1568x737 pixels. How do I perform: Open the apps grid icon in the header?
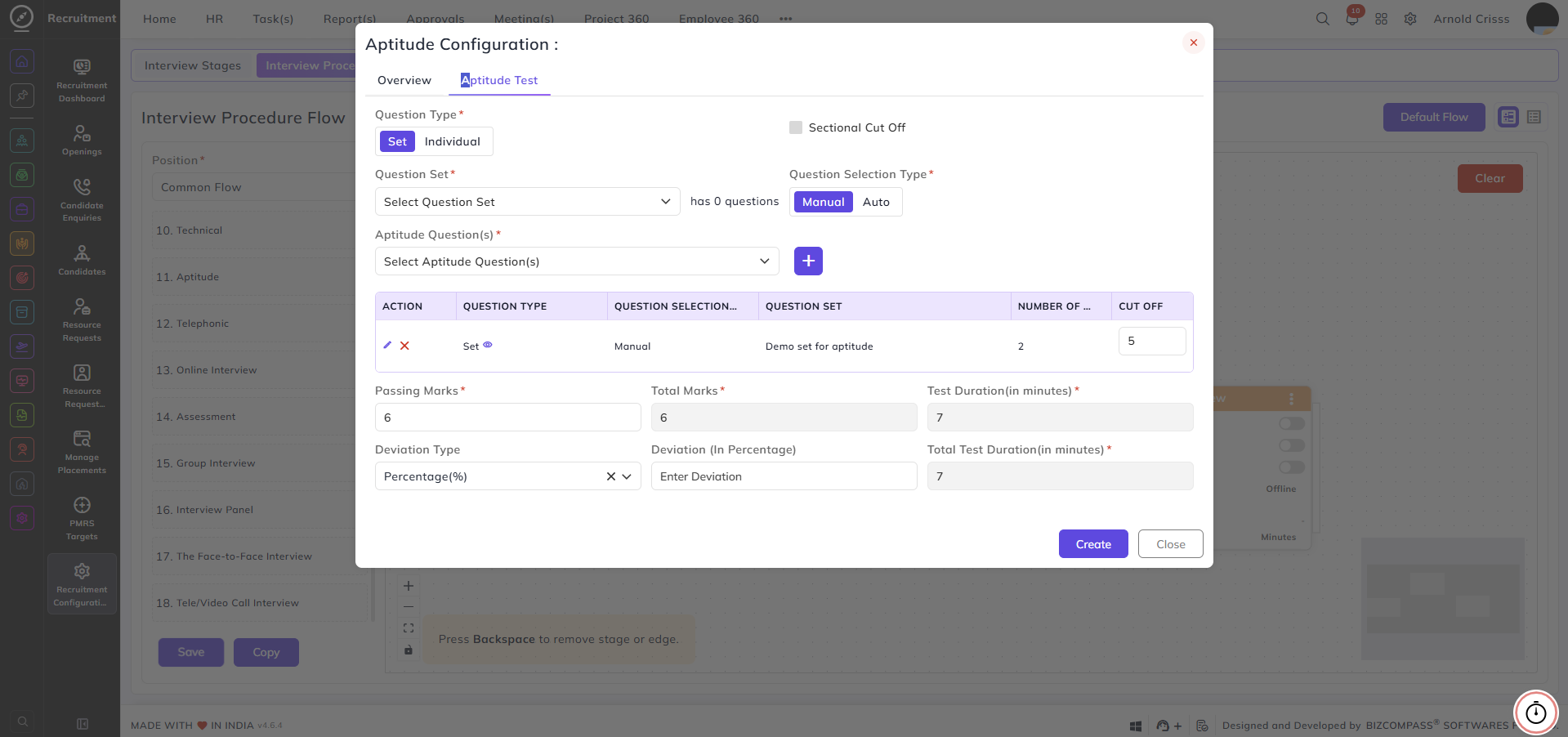pyautogui.click(x=1382, y=19)
